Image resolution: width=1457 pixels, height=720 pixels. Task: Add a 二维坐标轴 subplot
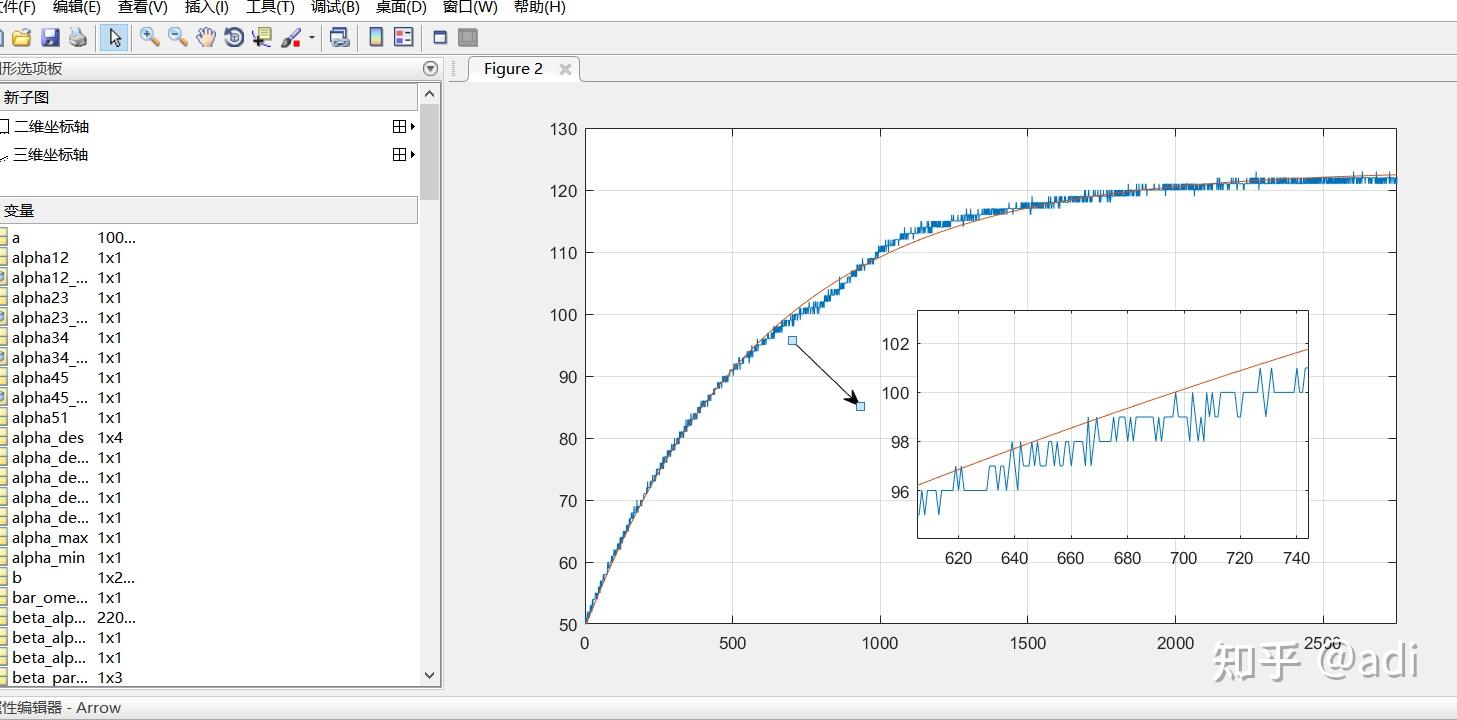point(52,127)
